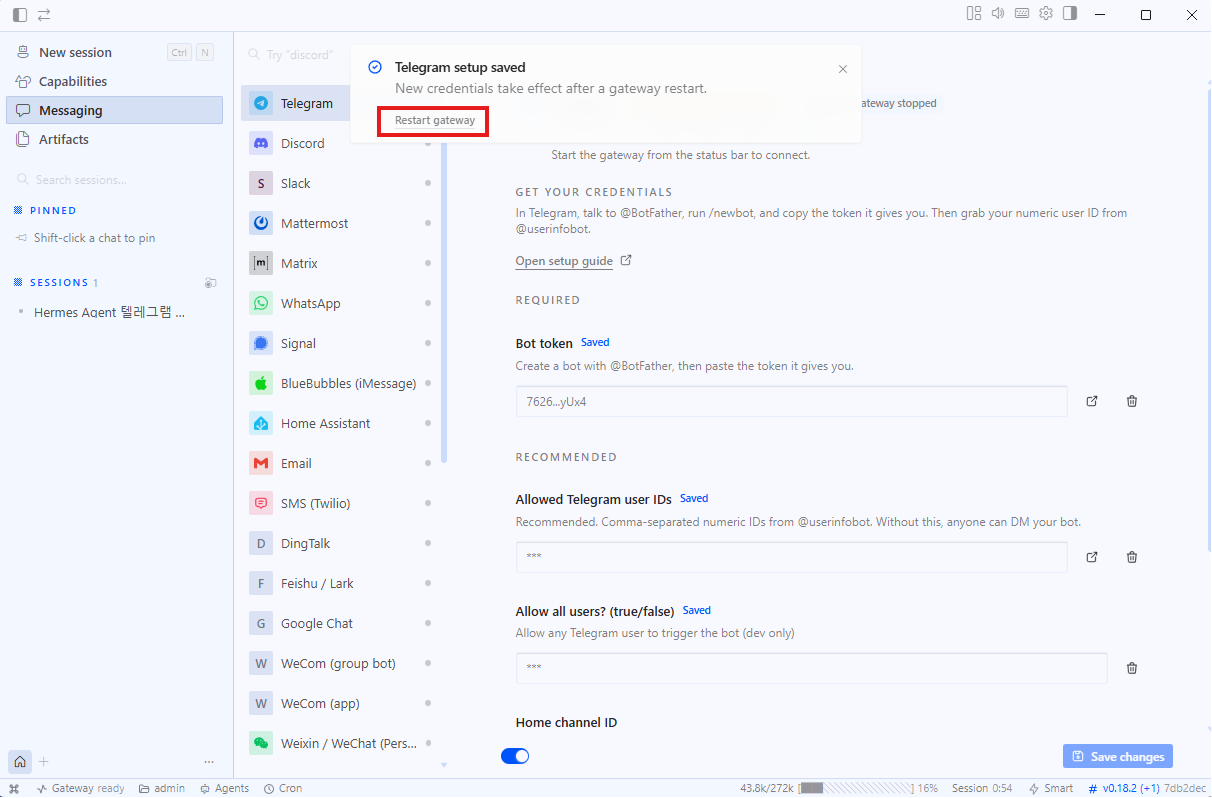Click the Save changes button
Viewport: 1212px width, 798px height.
[1117, 756]
